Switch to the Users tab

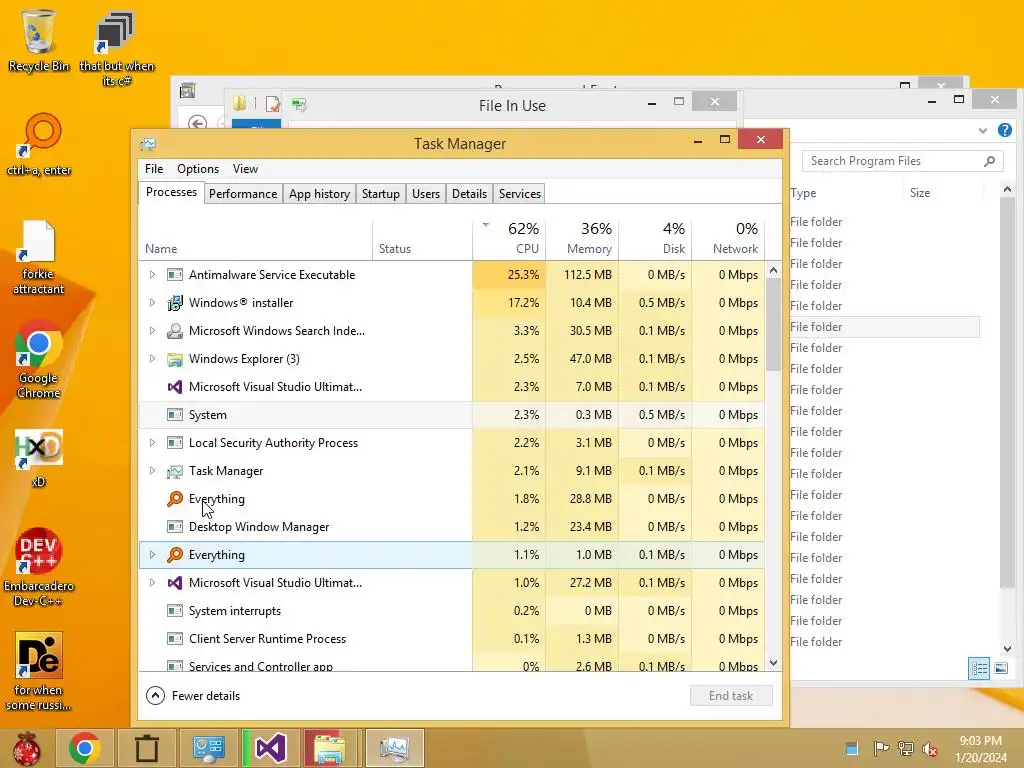tap(426, 194)
